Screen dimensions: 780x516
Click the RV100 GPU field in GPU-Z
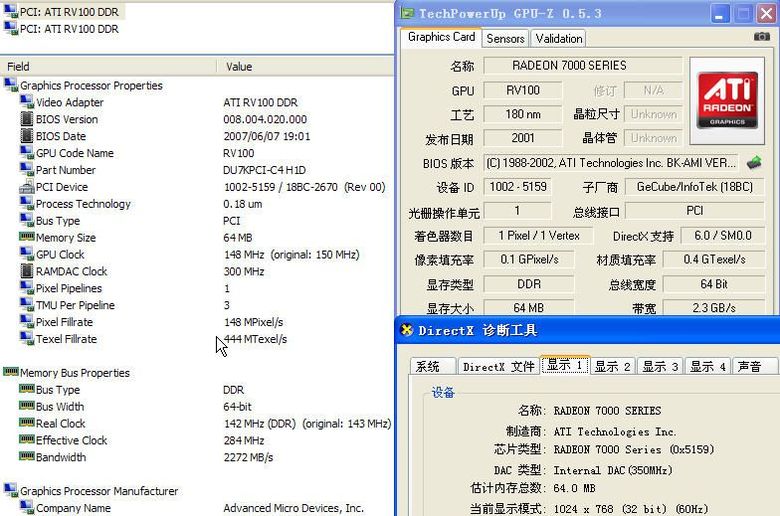523,90
